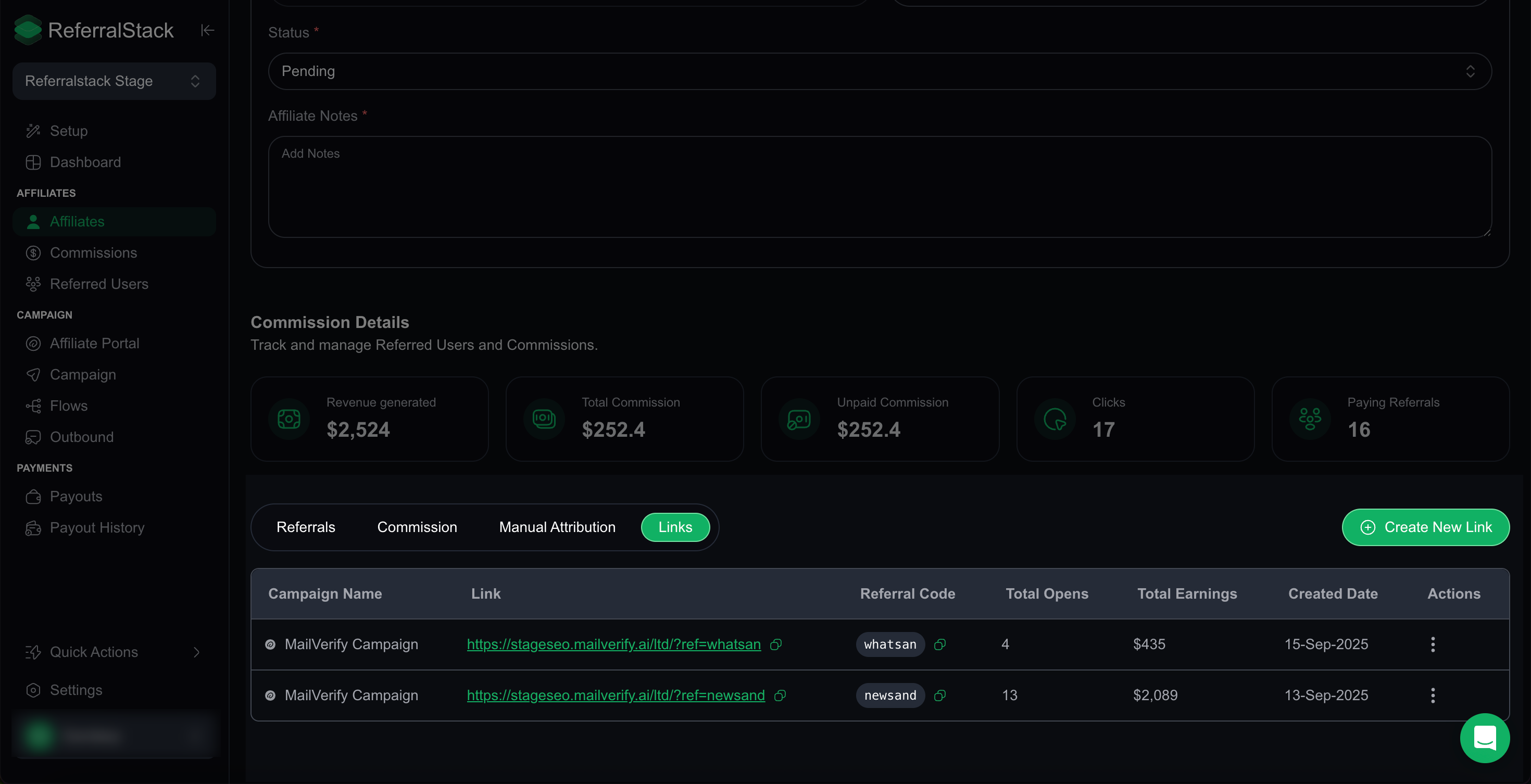Copy the newsand referral link
The height and width of the screenshot is (784, 1531).
pos(780,696)
